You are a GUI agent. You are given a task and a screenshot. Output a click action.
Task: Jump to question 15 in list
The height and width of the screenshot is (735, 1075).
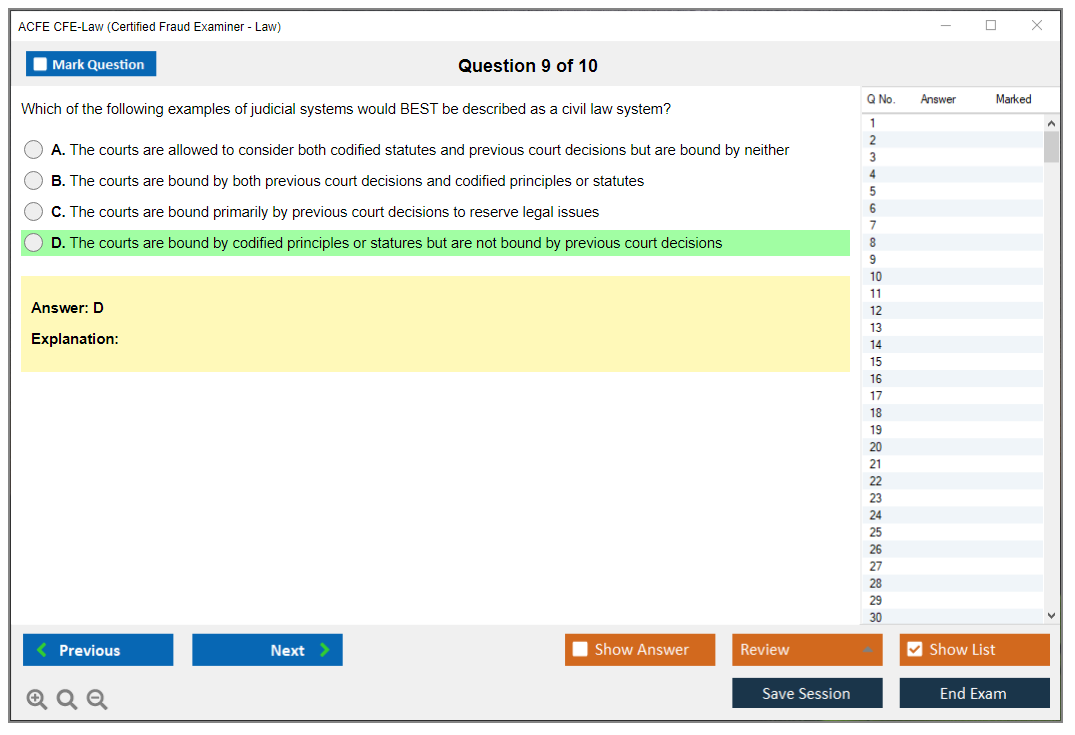[x=876, y=362]
